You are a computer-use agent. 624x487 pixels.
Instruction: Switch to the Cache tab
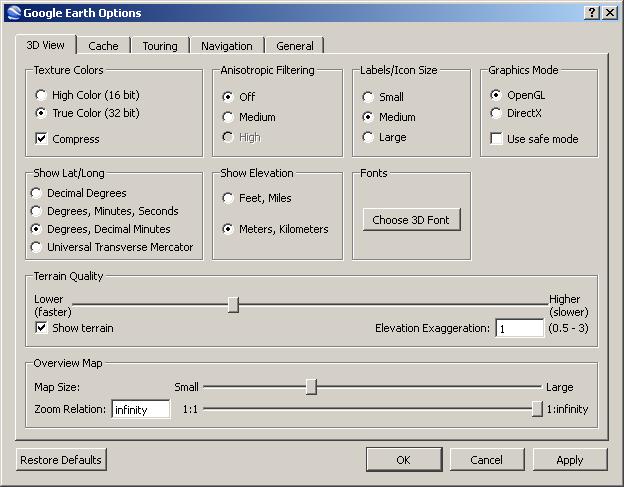103,46
